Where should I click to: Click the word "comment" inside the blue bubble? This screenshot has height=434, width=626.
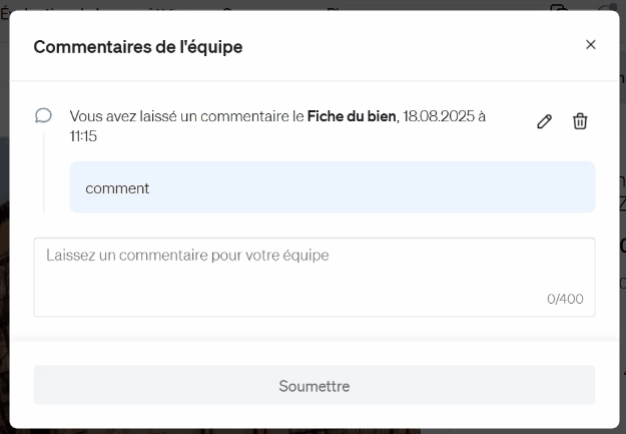tap(117, 188)
